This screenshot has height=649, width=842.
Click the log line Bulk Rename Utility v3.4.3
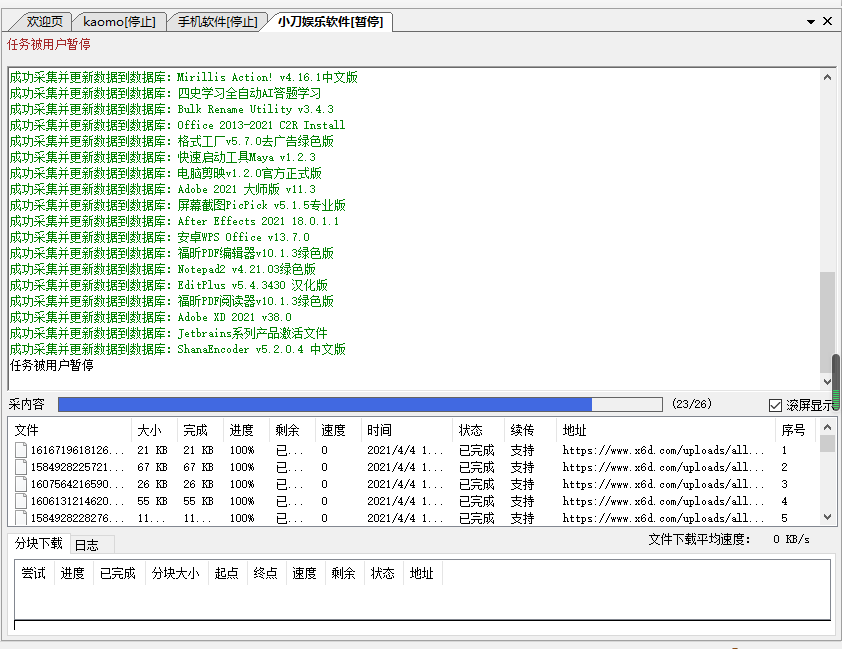point(172,110)
